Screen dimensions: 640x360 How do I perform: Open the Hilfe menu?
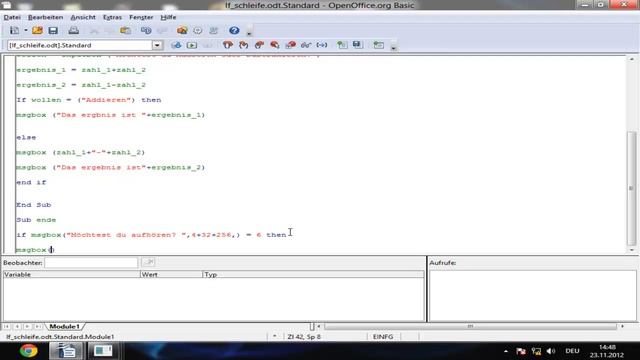[x=168, y=17]
